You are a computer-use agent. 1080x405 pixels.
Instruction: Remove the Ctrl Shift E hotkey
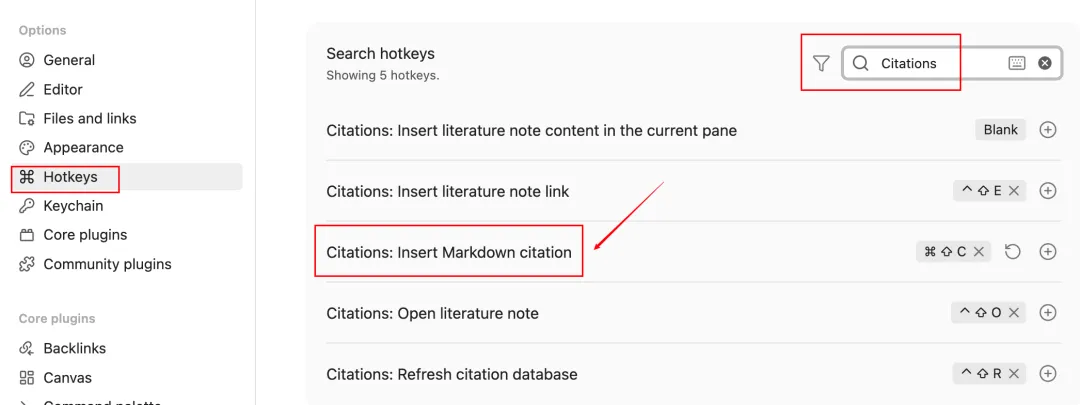1014,191
